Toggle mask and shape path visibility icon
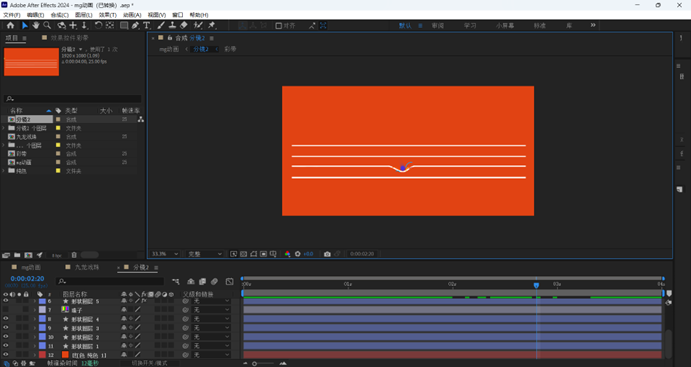 [253, 254]
